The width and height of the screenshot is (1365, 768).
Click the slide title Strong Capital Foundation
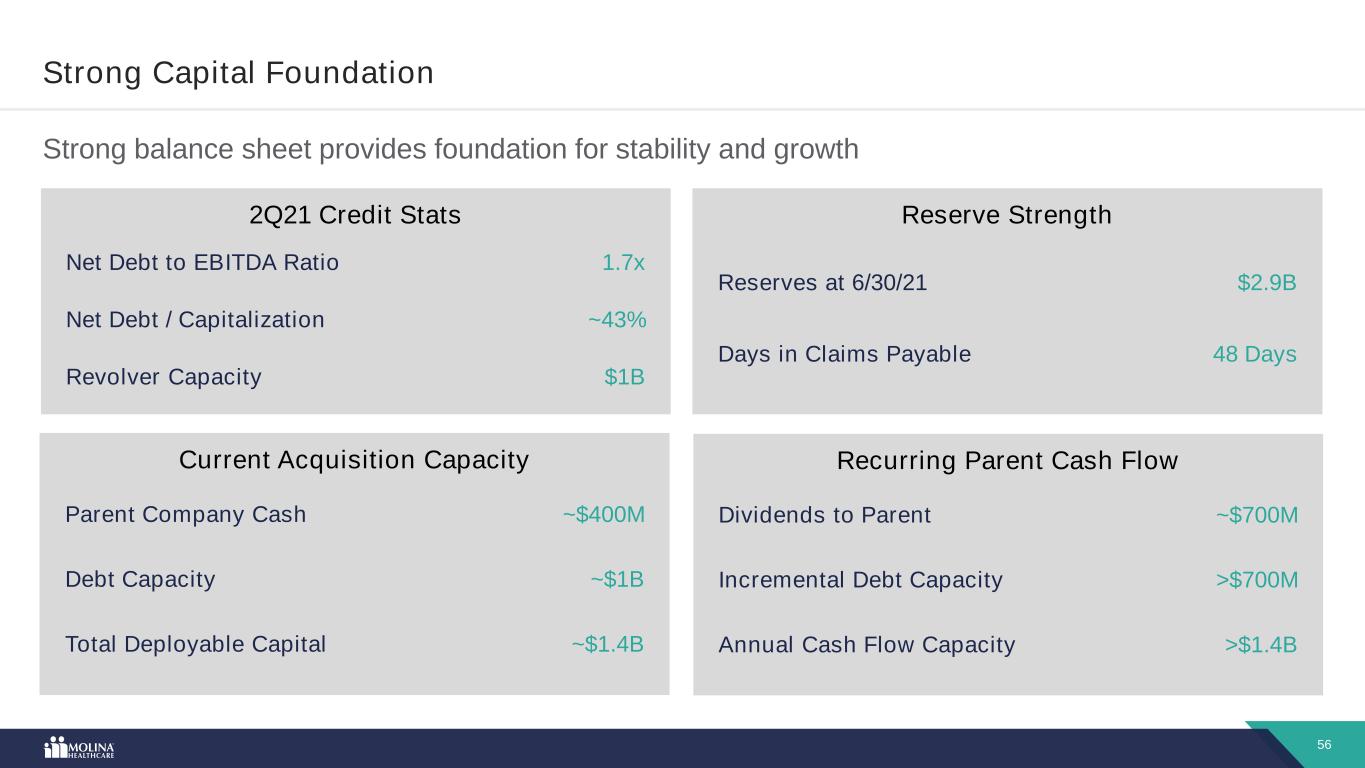[238, 73]
